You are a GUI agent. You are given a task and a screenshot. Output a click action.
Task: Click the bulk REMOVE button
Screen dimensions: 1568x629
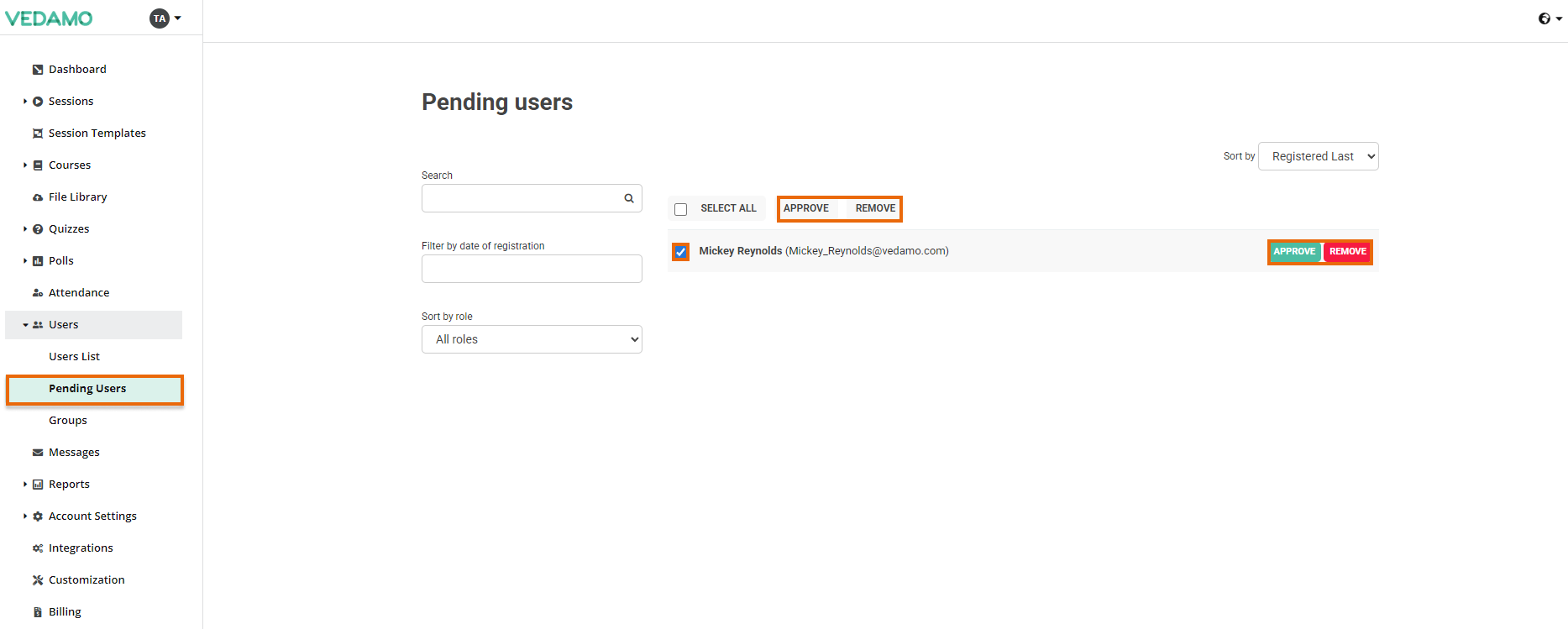click(x=875, y=208)
